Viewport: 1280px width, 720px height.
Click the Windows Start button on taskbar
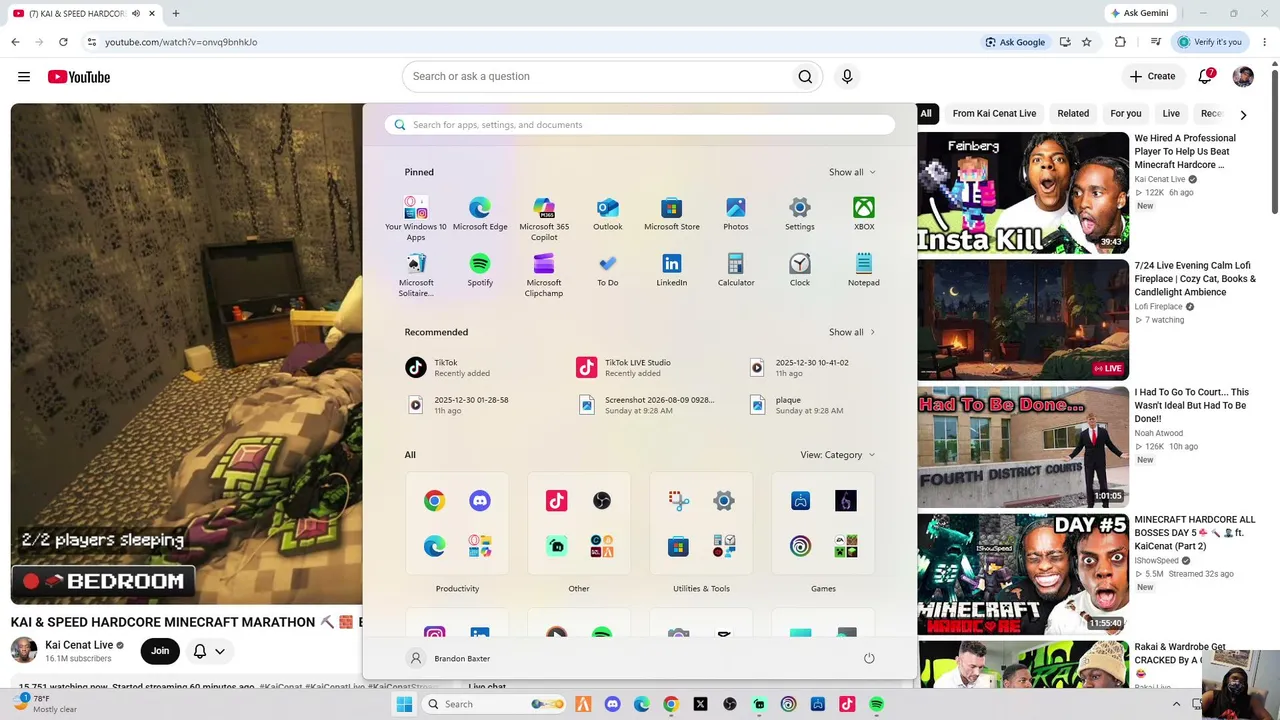click(404, 704)
